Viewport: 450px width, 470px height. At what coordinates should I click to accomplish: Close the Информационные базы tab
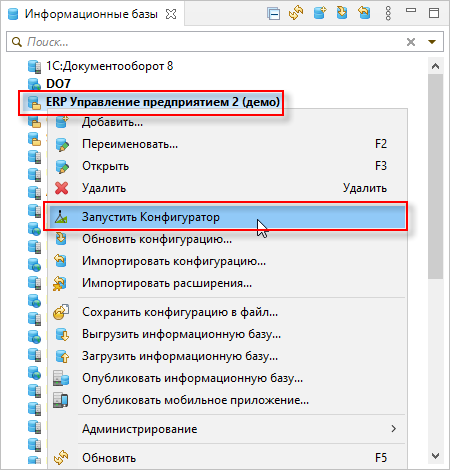(171, 14)
